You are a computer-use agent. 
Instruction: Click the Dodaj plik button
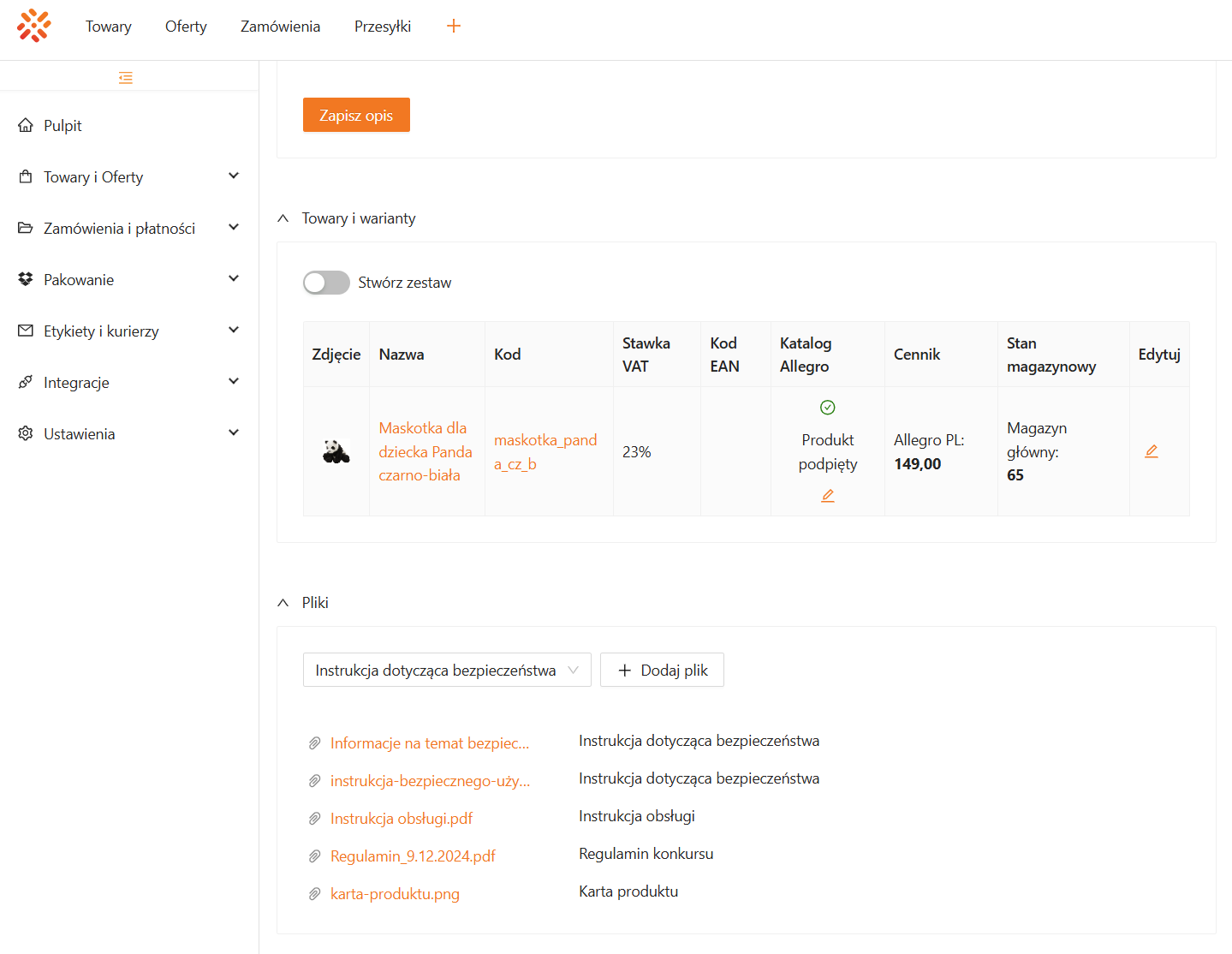click(x=662, y=670)
